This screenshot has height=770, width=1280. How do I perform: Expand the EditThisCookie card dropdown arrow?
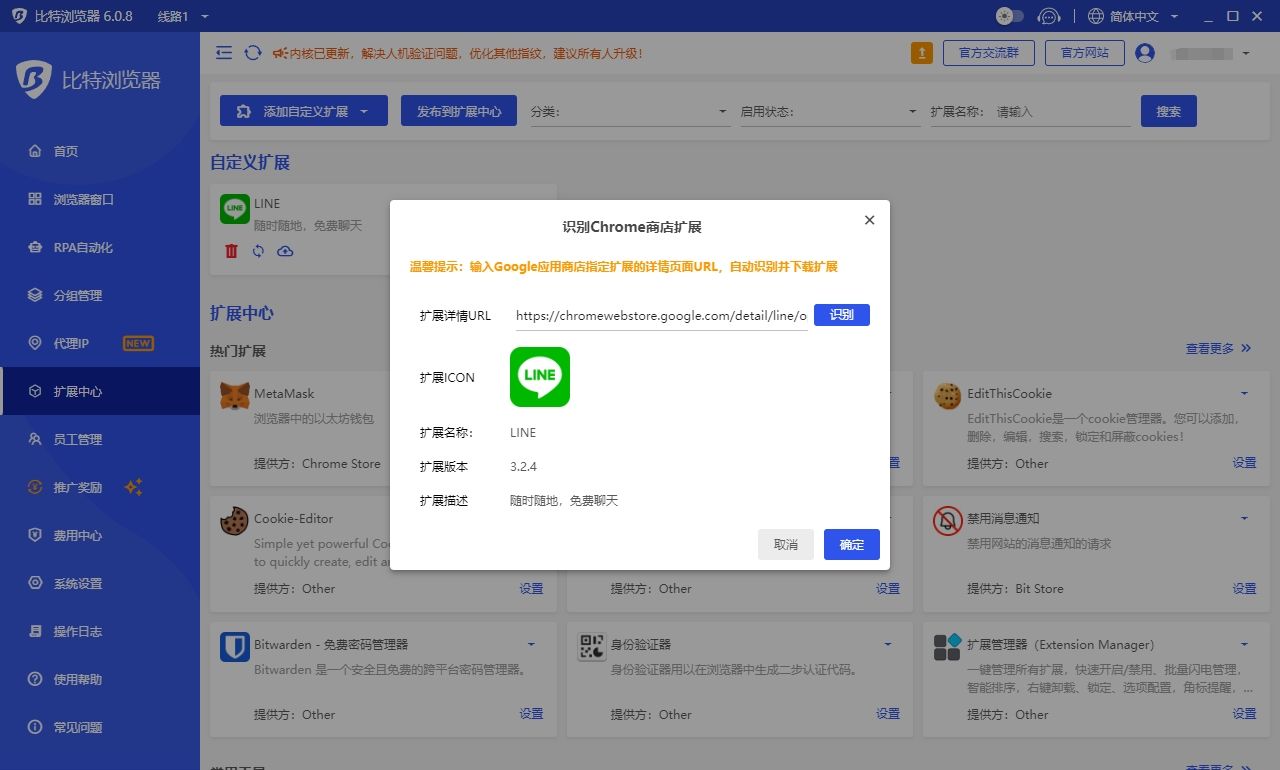click(1245, 394)
